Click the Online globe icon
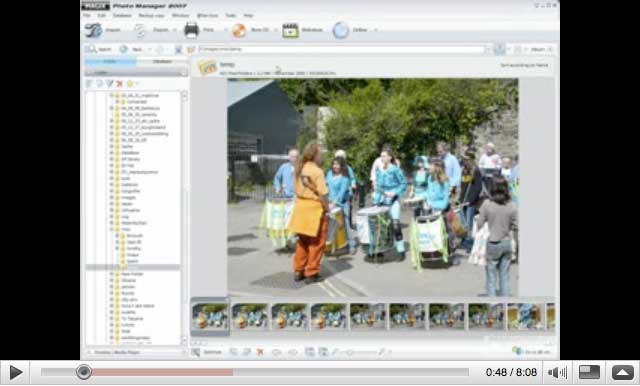 (340, 30)
